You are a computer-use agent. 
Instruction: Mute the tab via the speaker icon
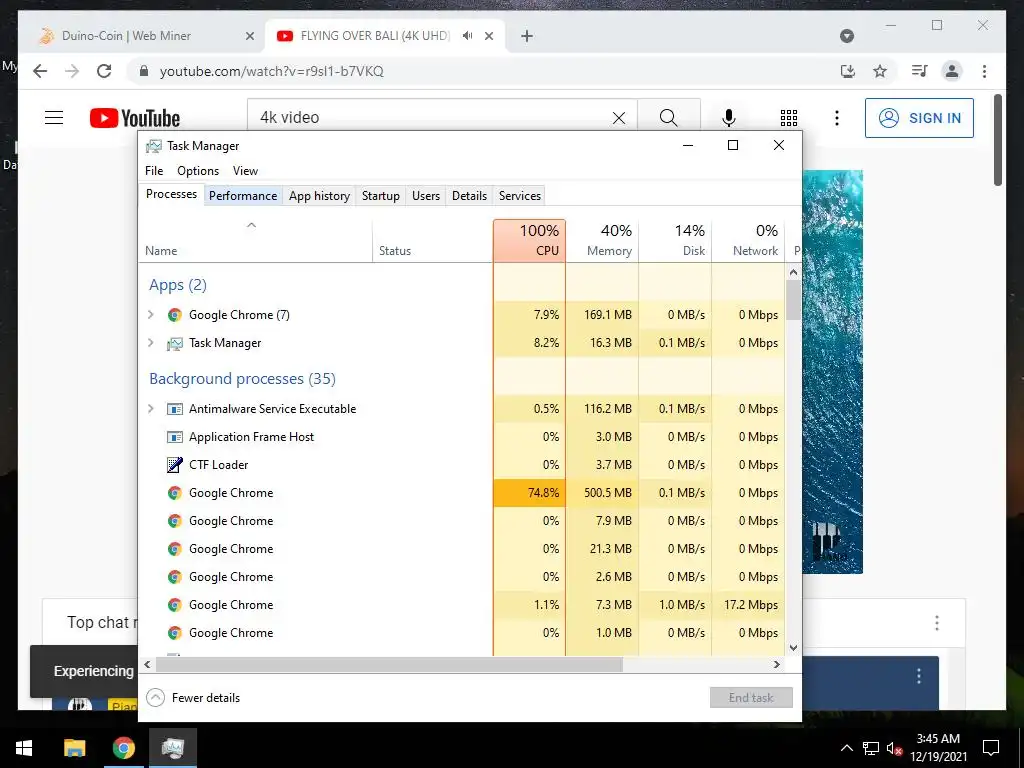click(468, 36)
